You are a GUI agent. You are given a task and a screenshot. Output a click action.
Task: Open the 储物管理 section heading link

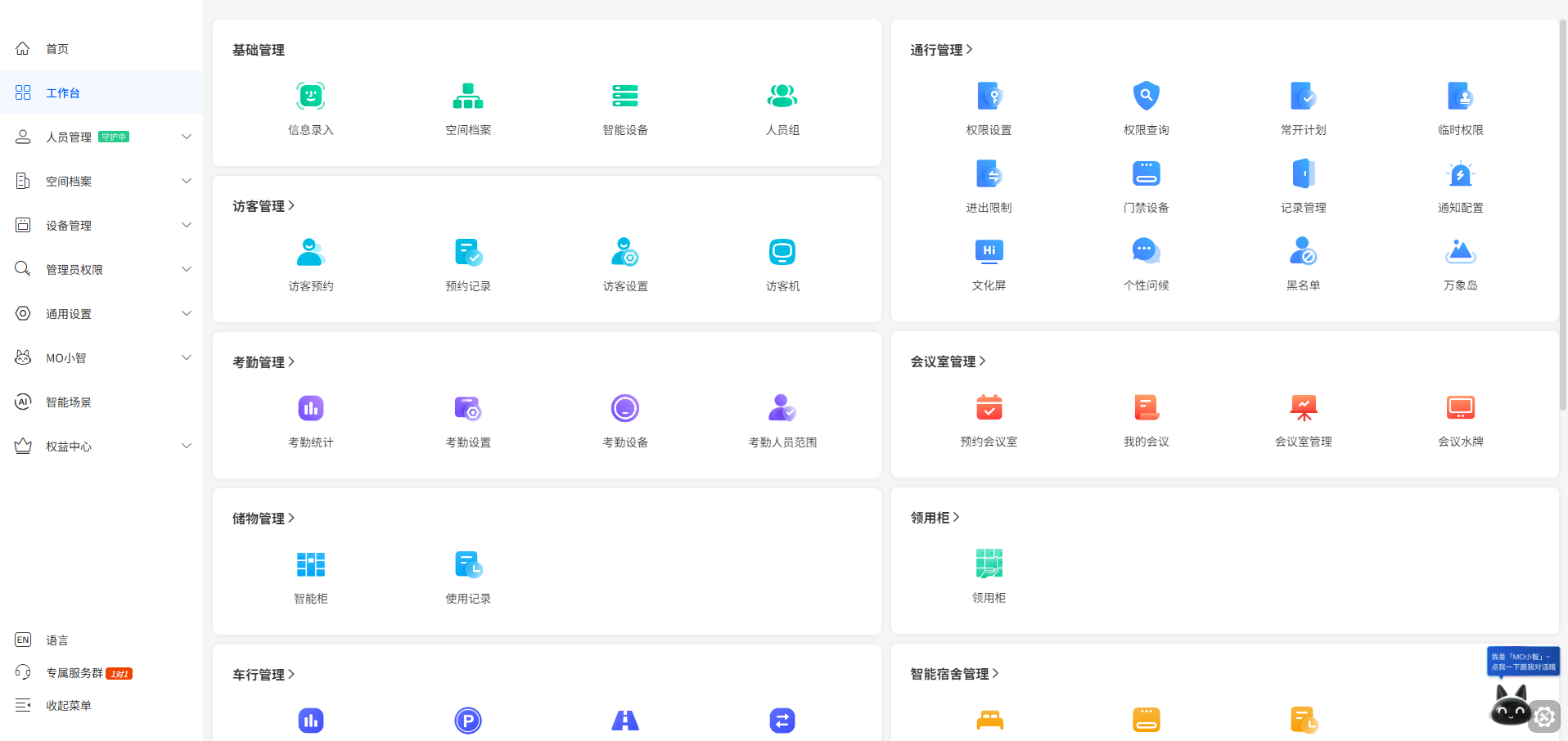coord(264,519)
